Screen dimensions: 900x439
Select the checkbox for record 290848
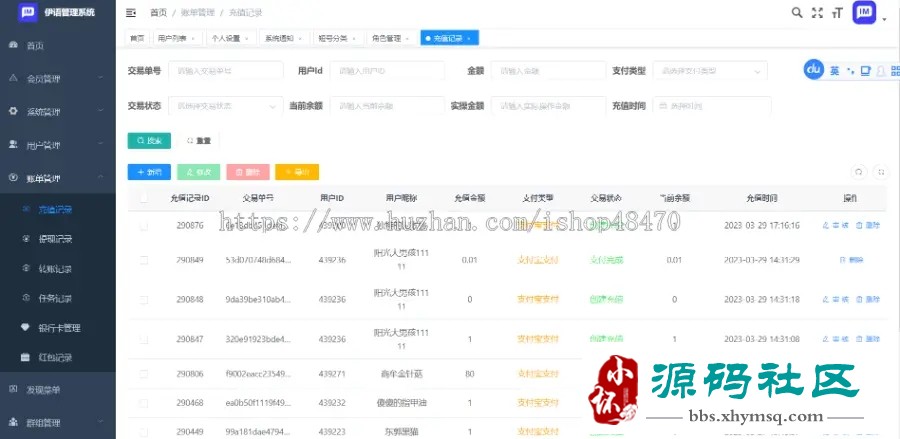tap(144, 299)
